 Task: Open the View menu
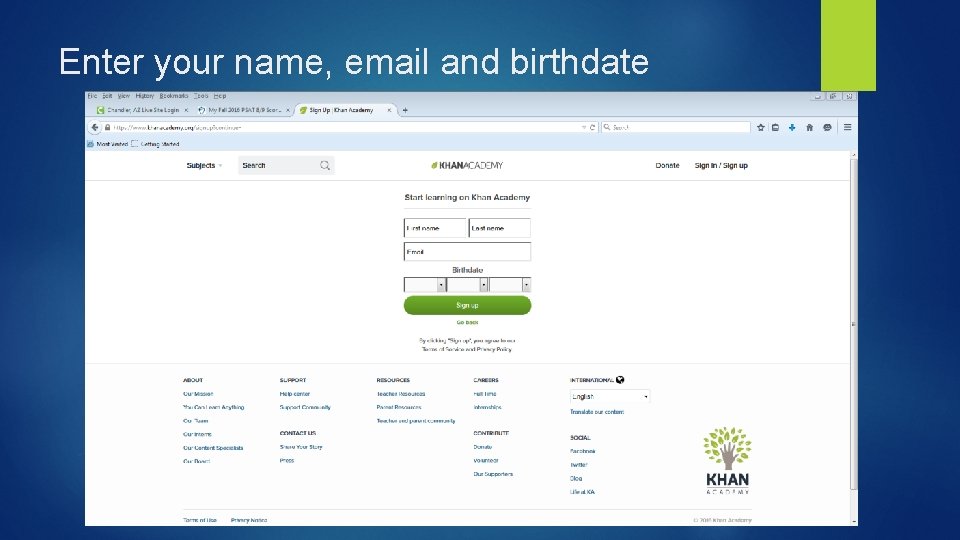point(124,96)
